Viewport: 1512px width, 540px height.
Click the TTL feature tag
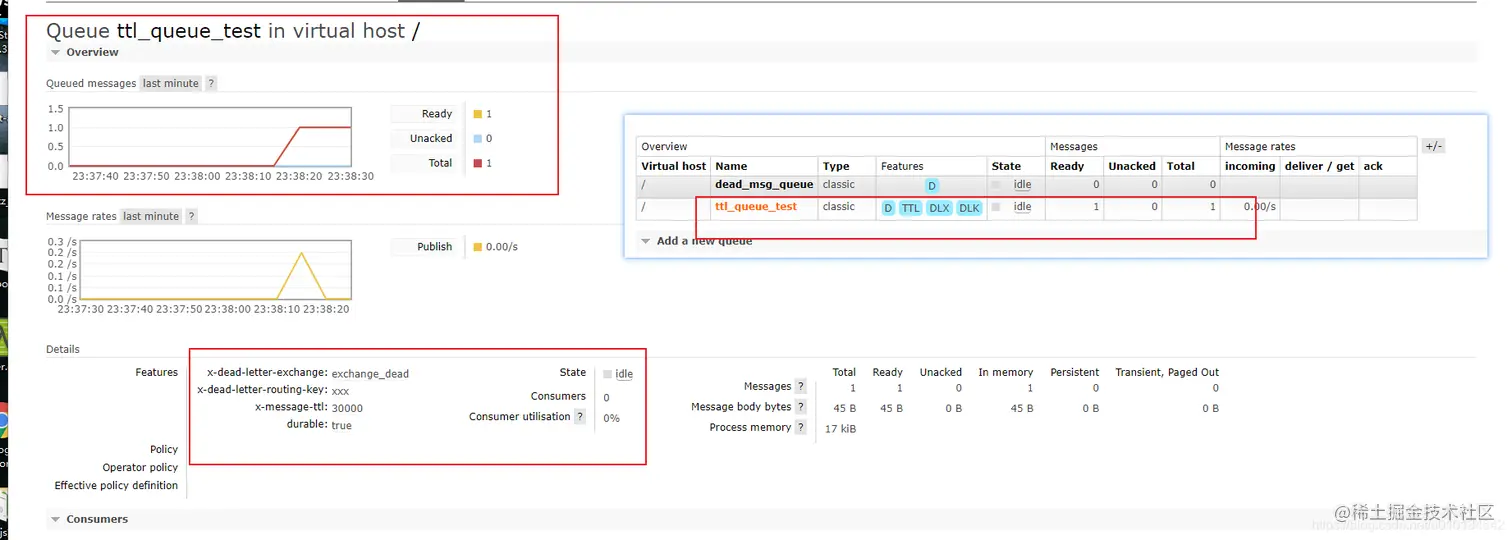[910, 208]
